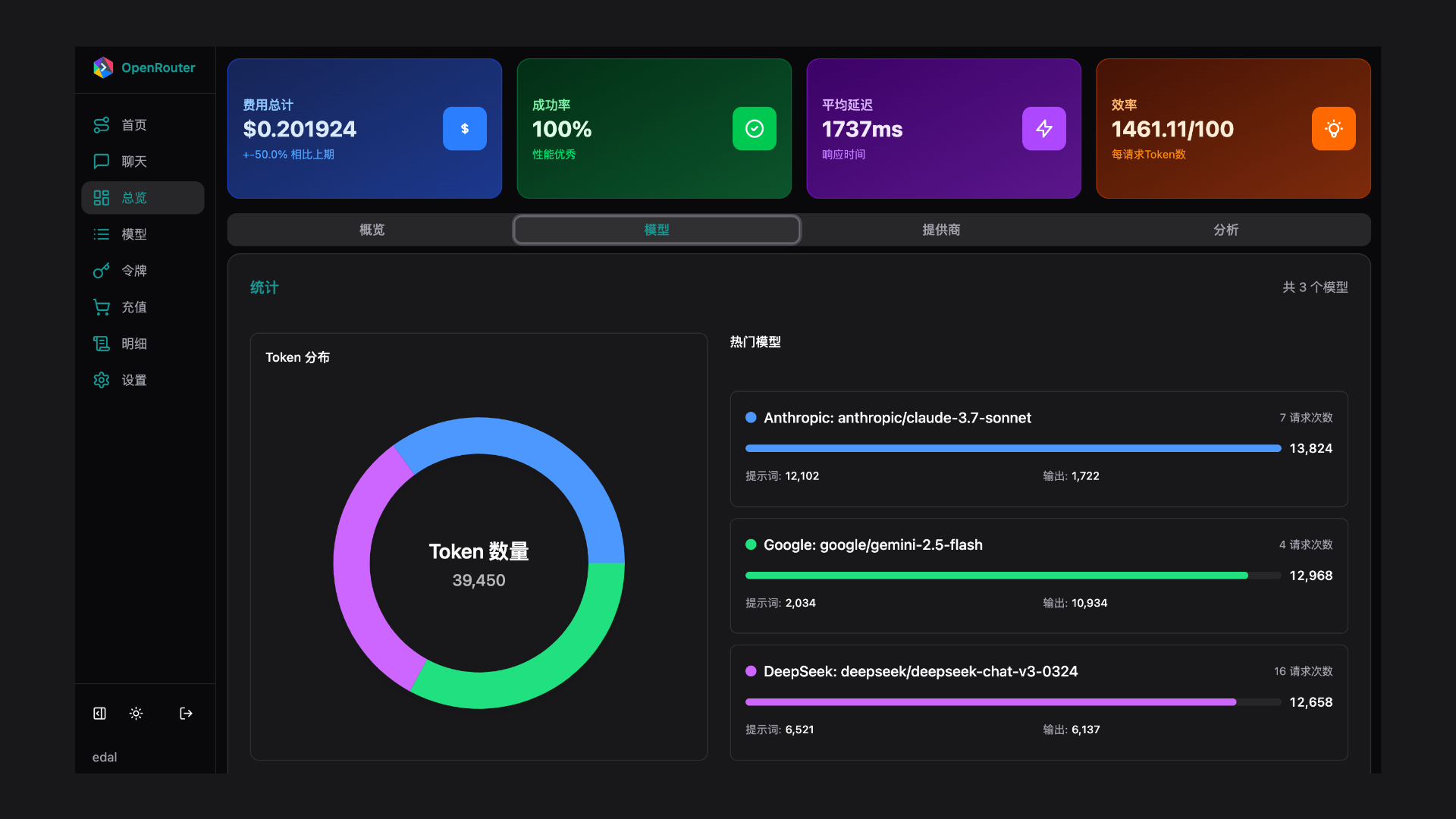This screenshot has width=1456, height=819.
Task: Click the green checkmark success-rate icon
Action: [755, 129]
